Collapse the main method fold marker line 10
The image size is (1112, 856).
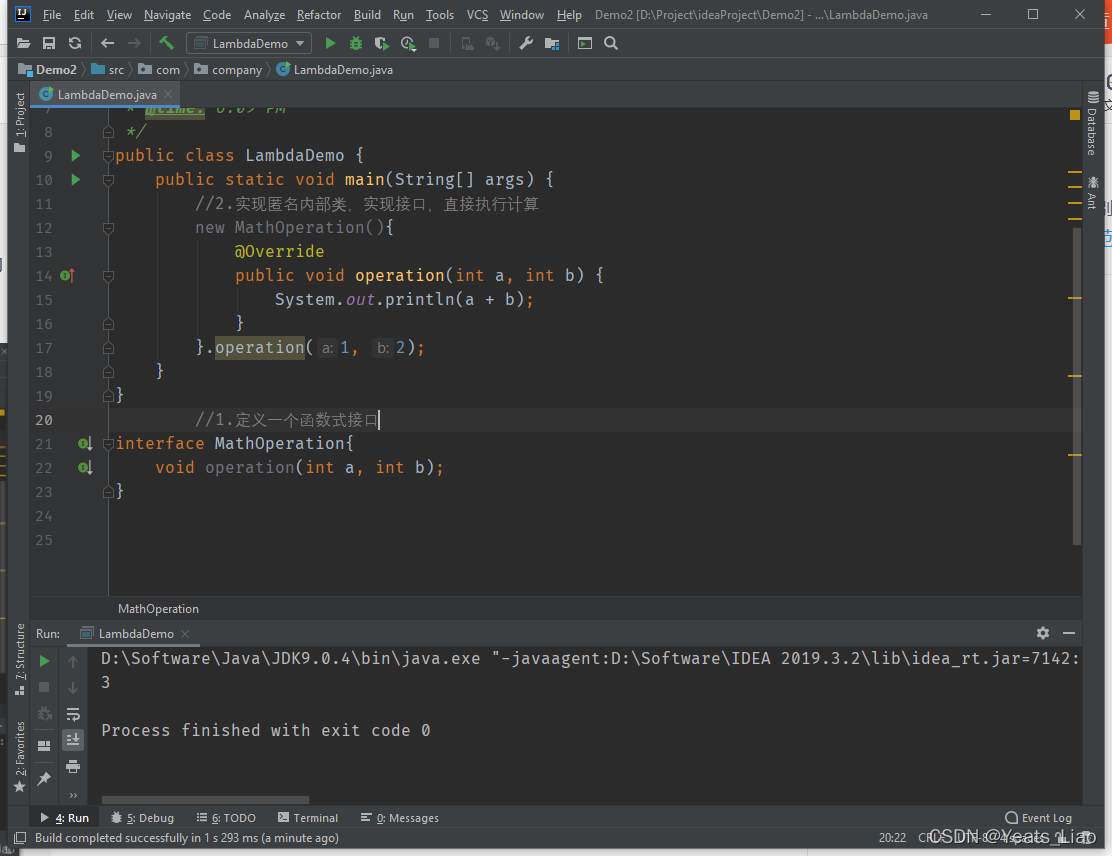[x=109, y=180]
